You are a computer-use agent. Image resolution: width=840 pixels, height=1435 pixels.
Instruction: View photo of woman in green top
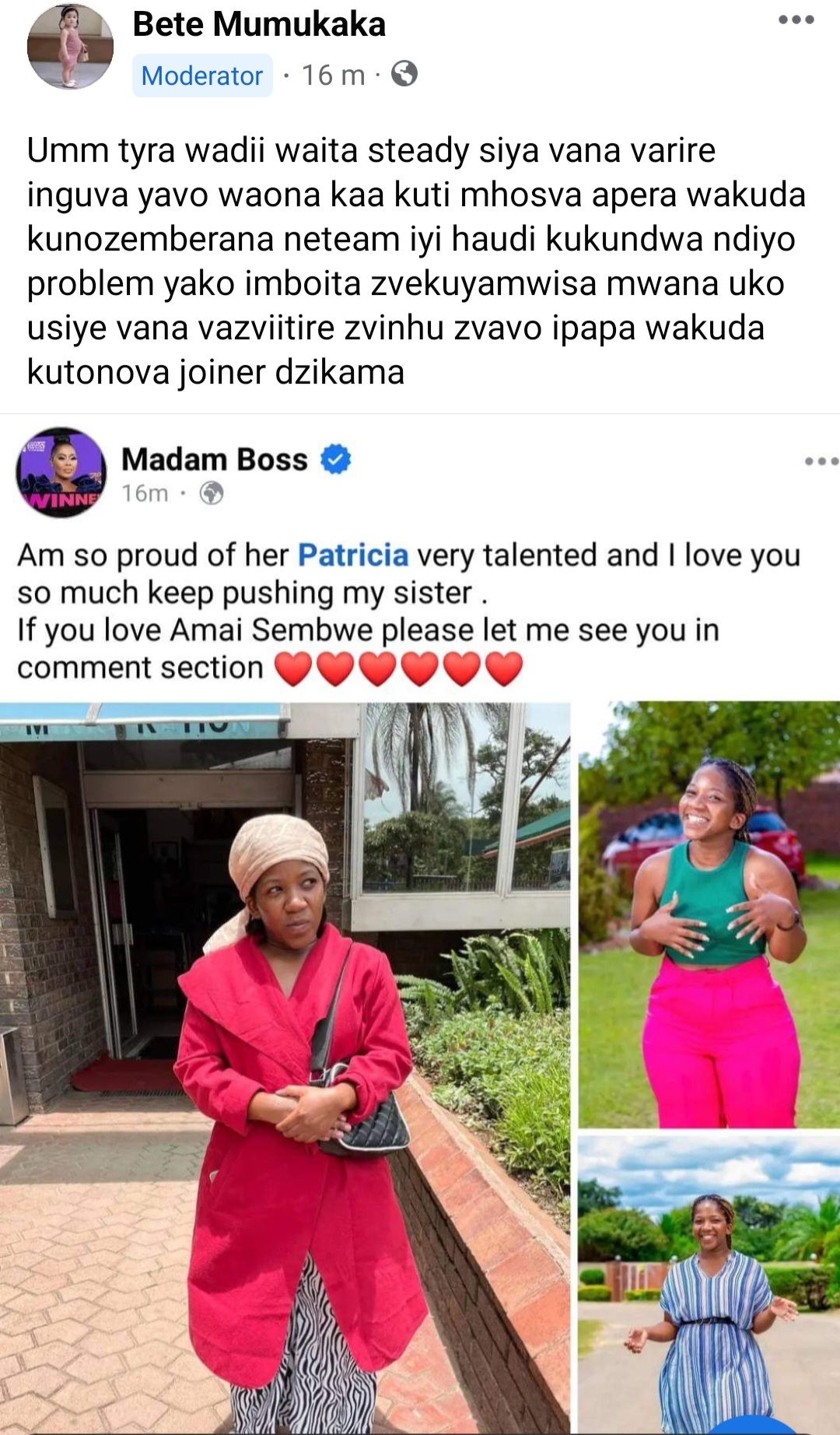[x=709, y=914]
